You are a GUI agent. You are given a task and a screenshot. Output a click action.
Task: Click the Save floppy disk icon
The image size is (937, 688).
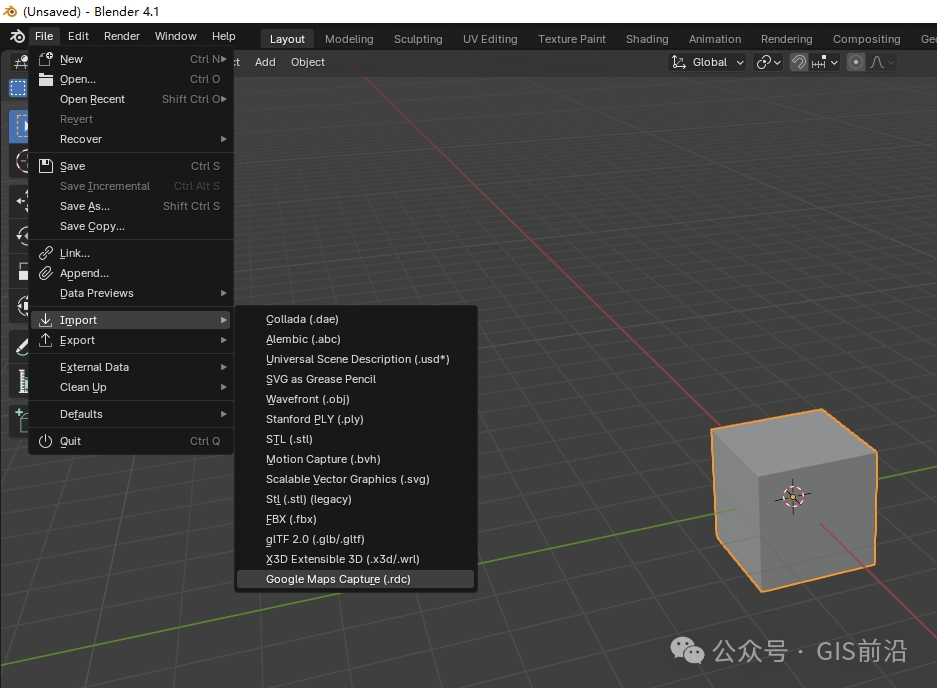[46, 166]
